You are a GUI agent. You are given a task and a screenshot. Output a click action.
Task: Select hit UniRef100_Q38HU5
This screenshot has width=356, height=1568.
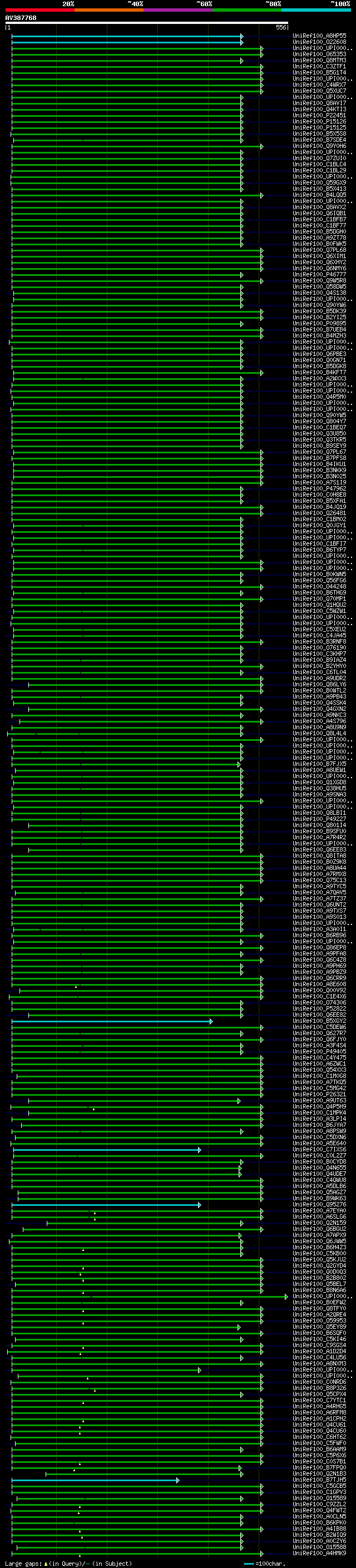pyautogui.click(x=319, y=788)
